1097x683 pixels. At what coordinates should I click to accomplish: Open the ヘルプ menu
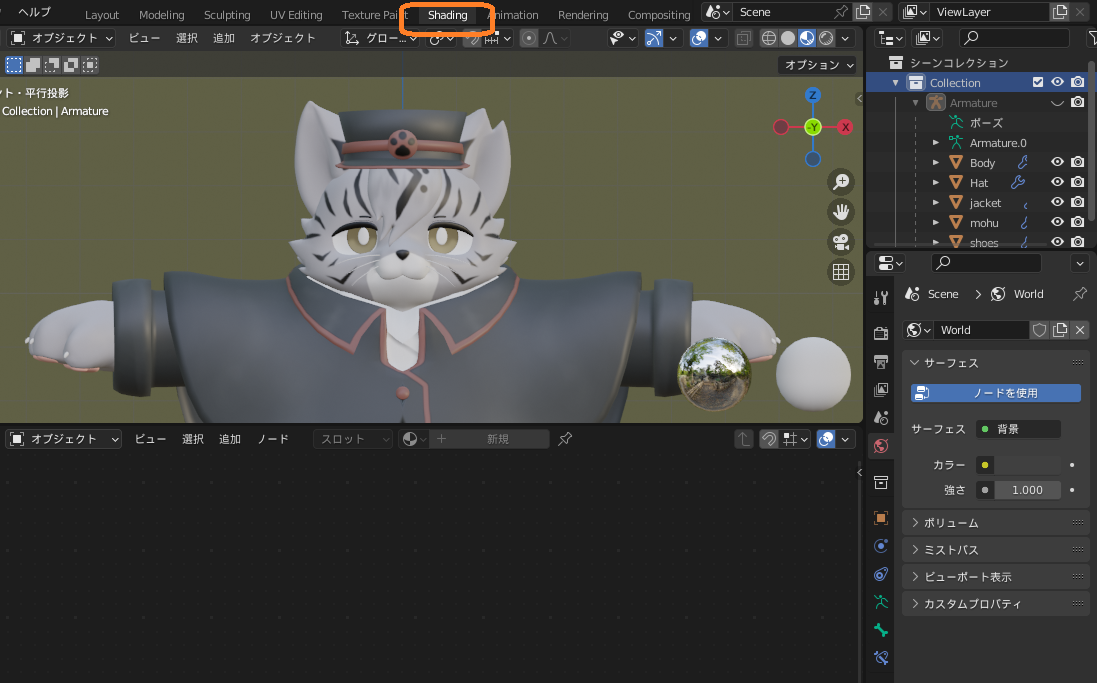pos(34,12)
